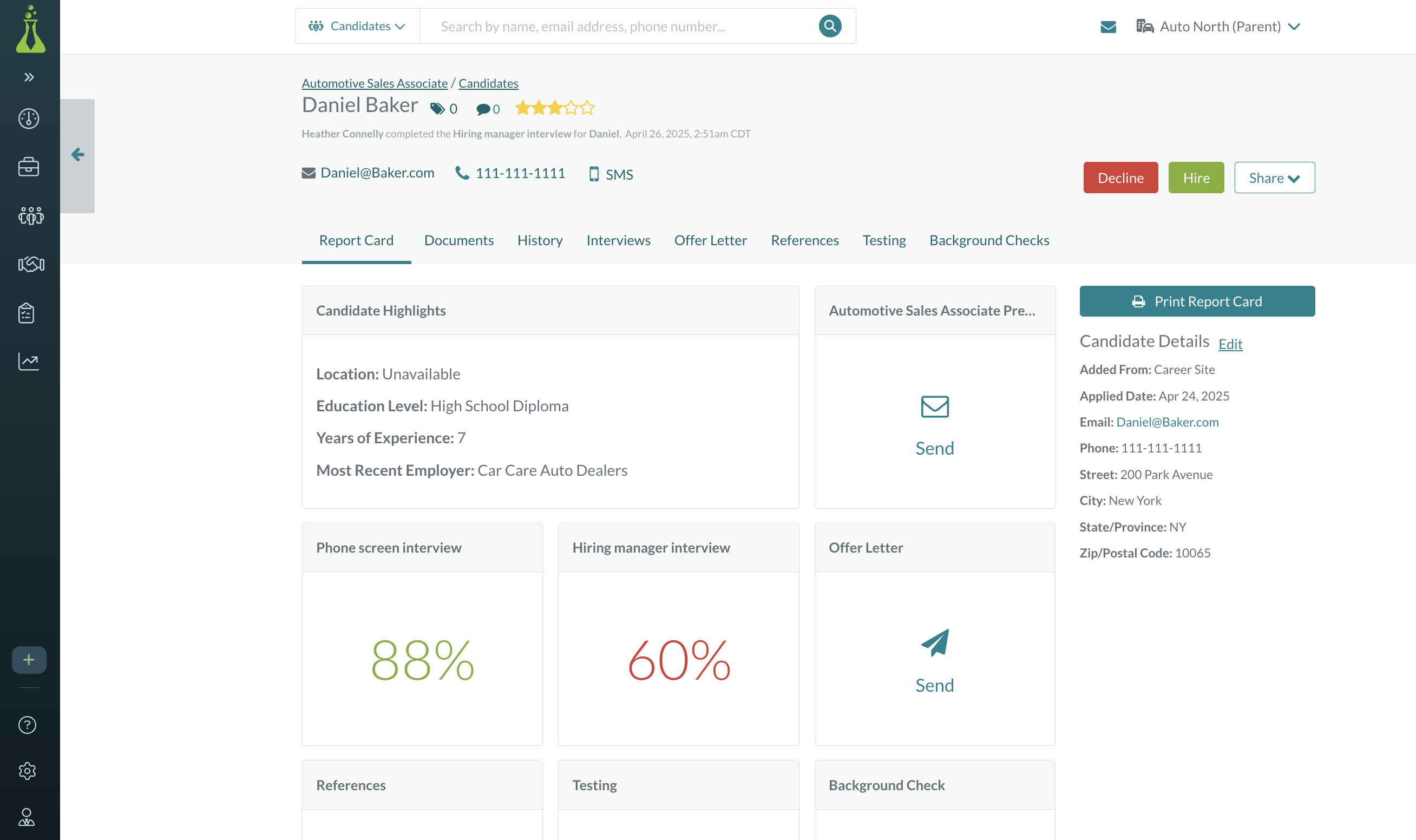The image size is (1416, 840).
Task: Click the mail envelope icon in header
Action: [x=1108, y=27]
